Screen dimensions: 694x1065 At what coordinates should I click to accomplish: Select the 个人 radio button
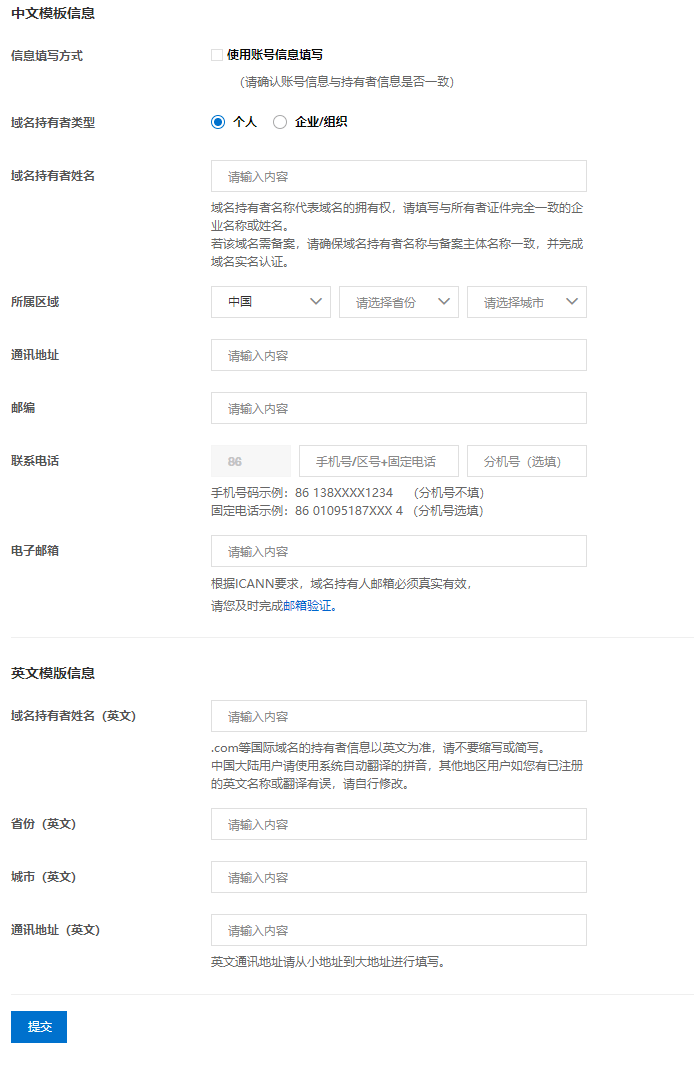click(218, 122)
